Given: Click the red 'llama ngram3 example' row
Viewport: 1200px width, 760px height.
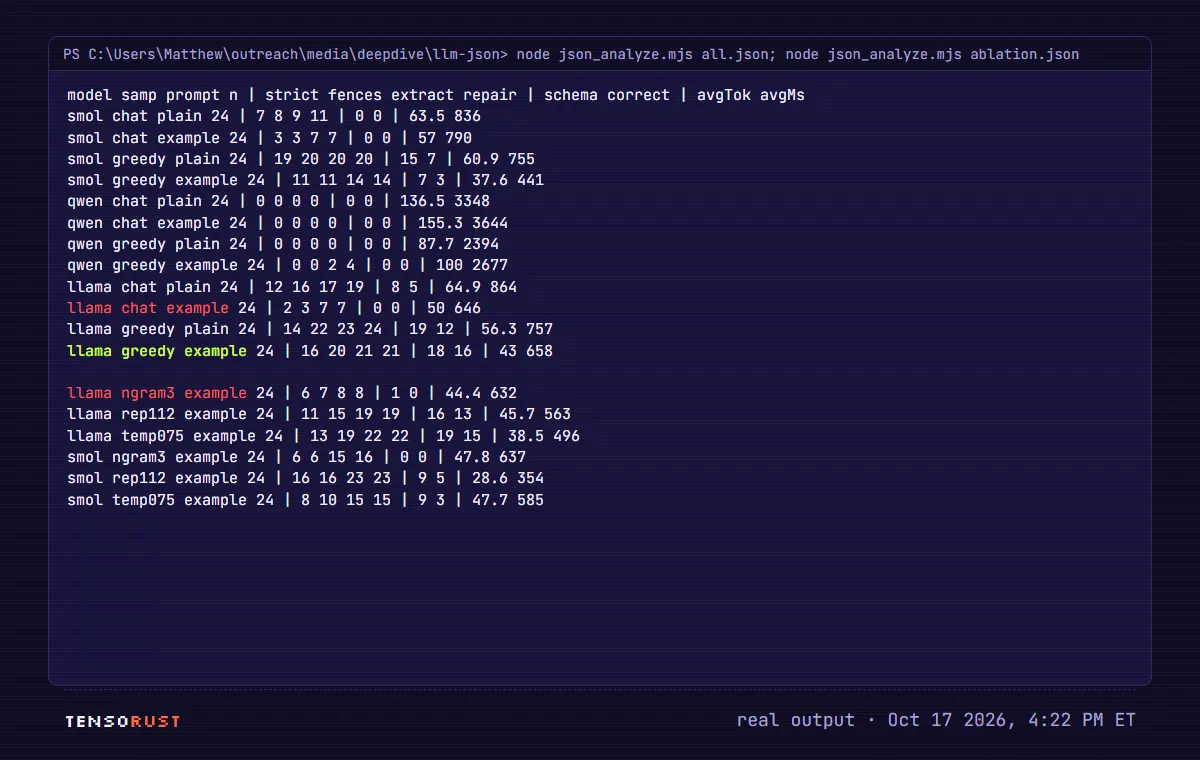Looking at the screenshot, I should click(292, 393).
